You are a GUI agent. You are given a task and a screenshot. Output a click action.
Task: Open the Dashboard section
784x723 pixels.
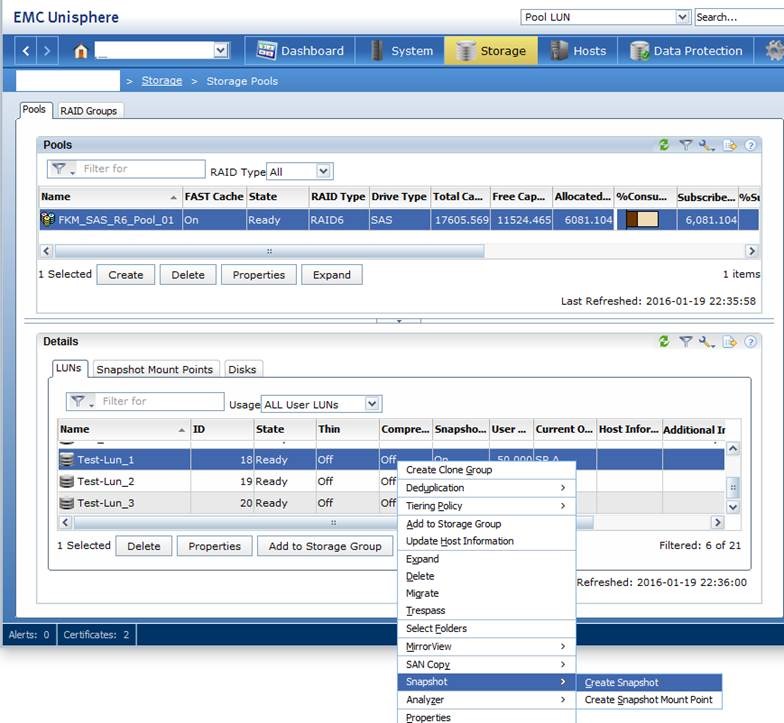point(300,50)
